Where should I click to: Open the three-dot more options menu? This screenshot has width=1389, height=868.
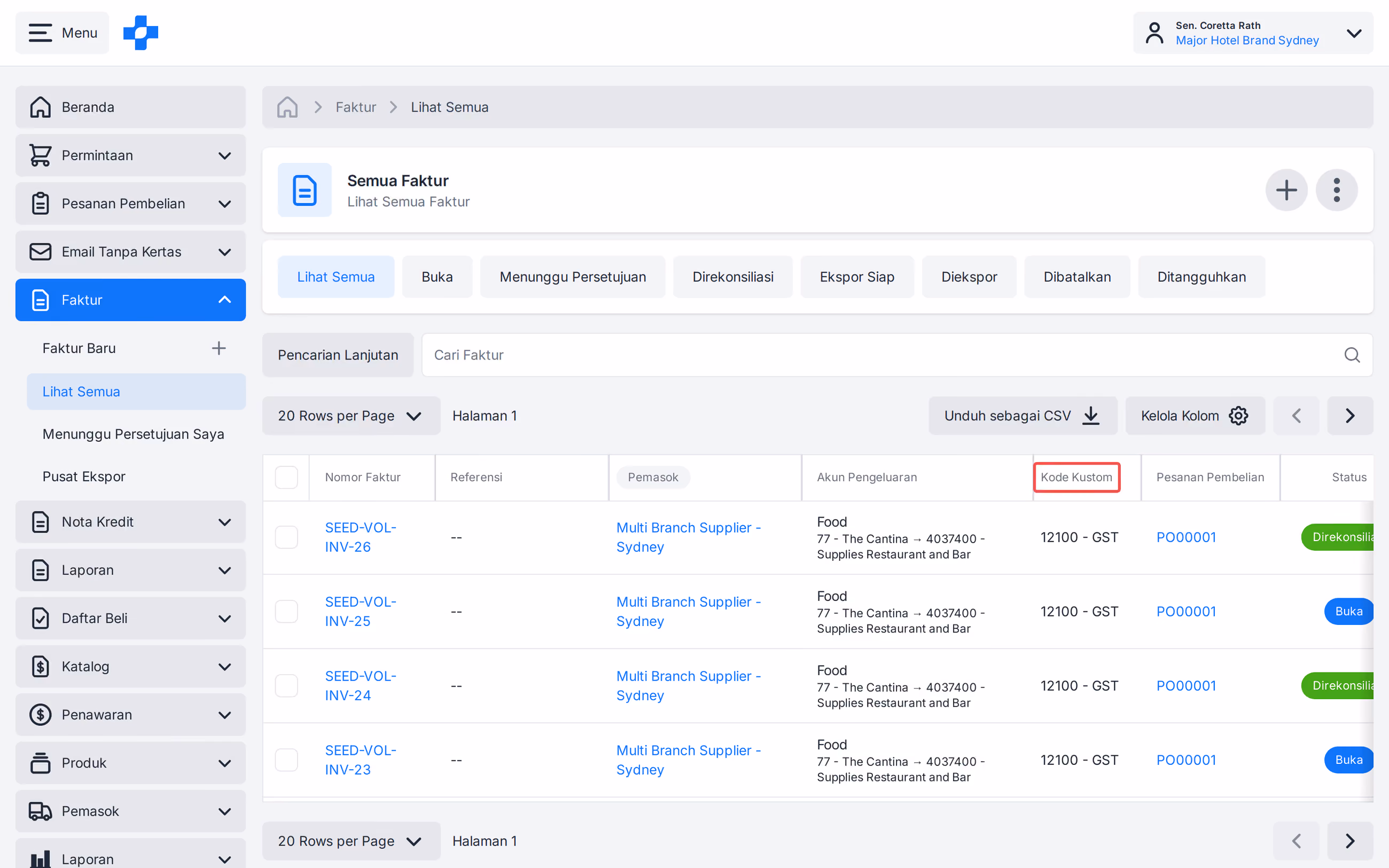click(x=1336, y=190)
